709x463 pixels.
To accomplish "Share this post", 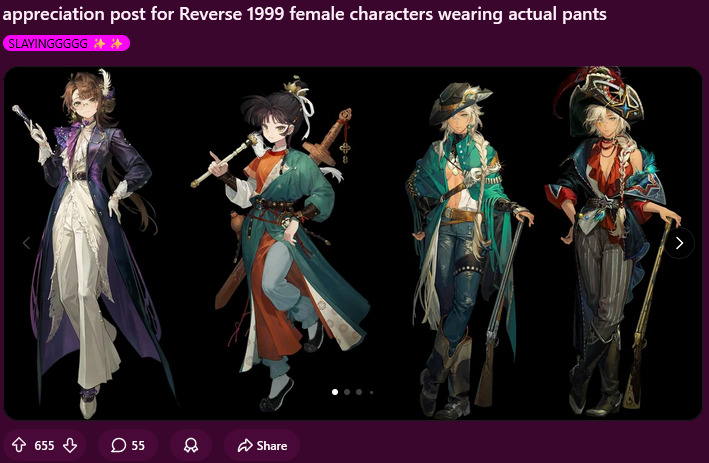I will tap(262, 445).
